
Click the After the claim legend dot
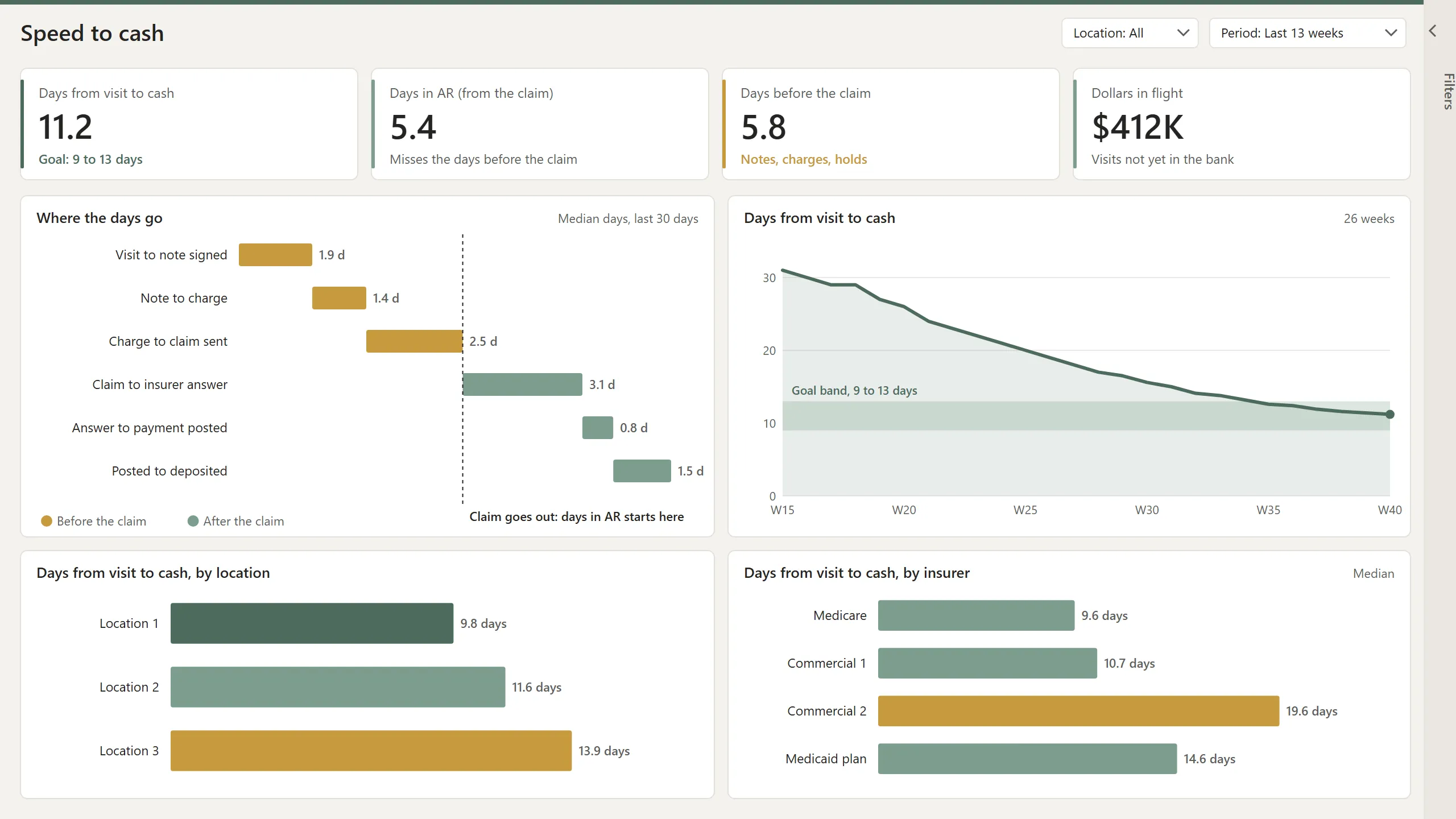pos(193,521)
